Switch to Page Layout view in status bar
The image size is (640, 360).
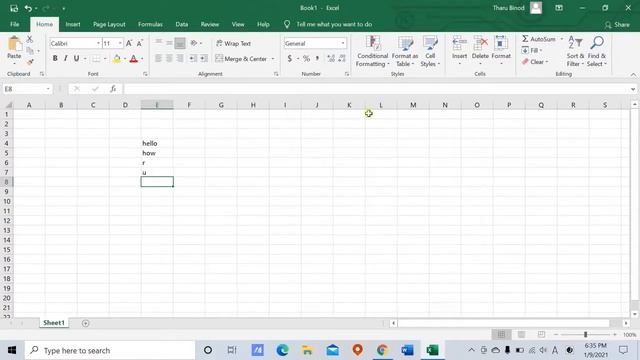pos(521,334)
